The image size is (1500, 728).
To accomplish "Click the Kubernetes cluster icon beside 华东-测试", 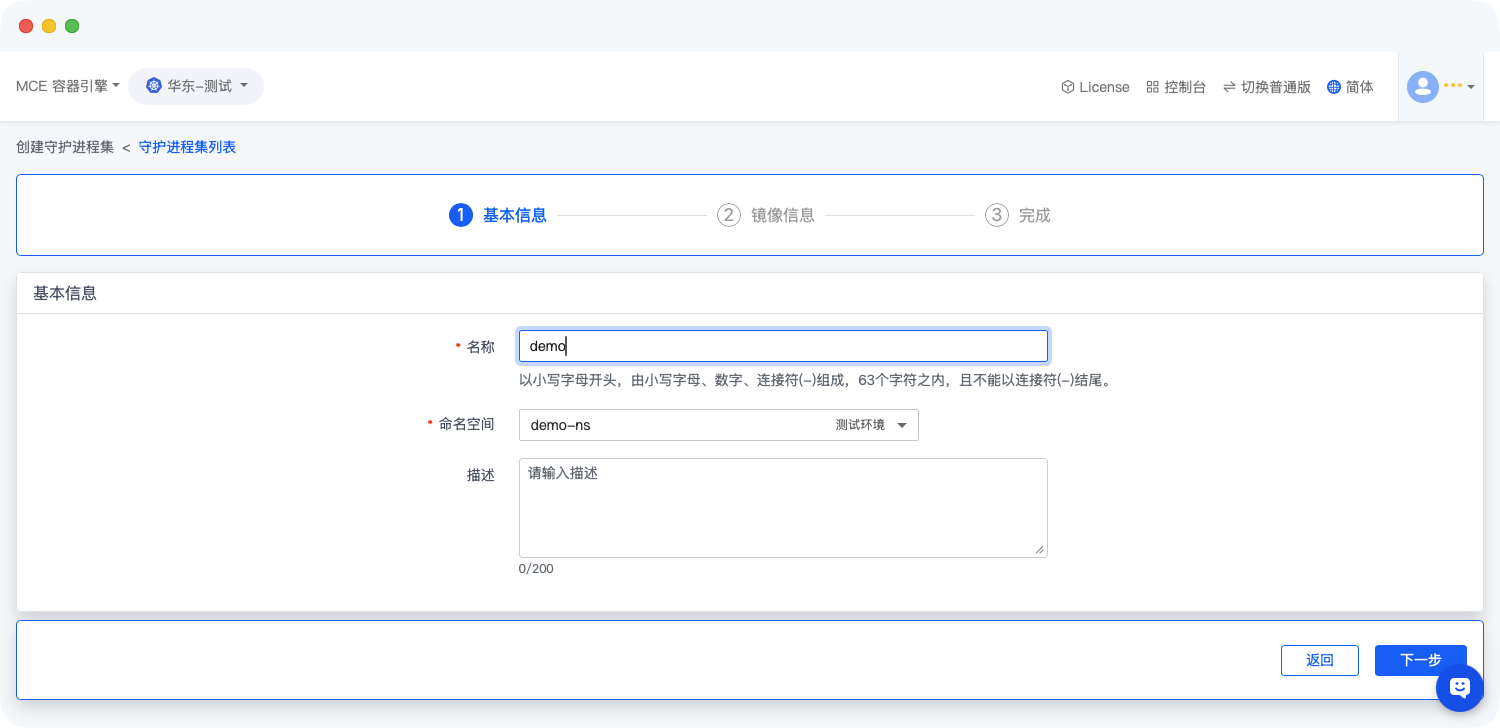I will (x=154, y=86).
